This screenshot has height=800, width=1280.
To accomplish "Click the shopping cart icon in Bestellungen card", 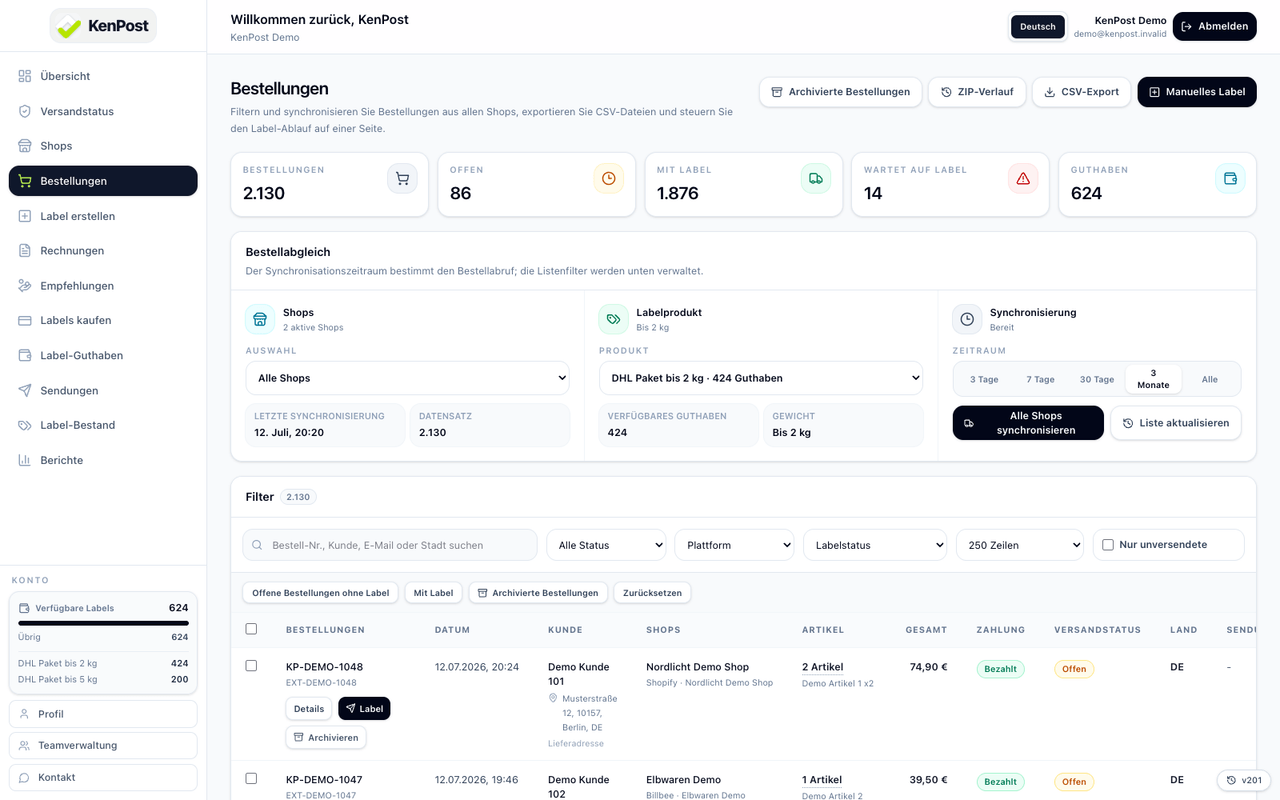I will [402, 179].
